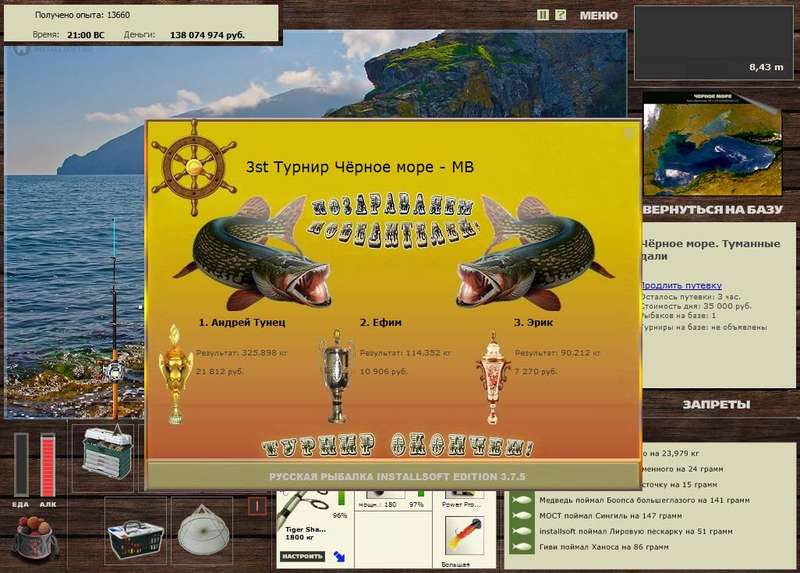The width and height of the screenshot is (800, 573).
Task: Click the silver trophy for second place
Action: tap(337, 376)
